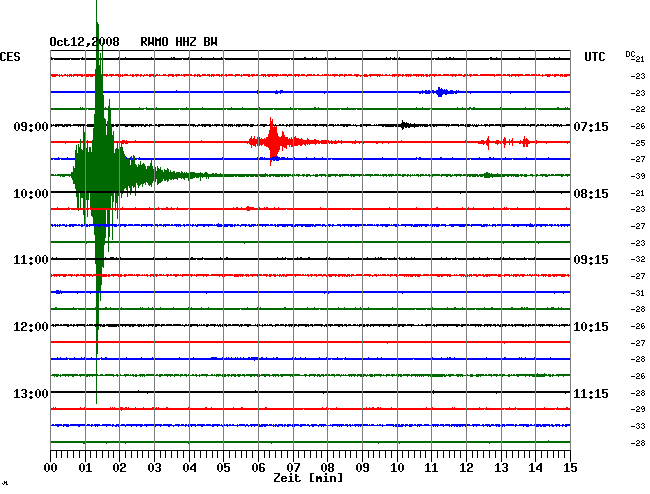Click the "10:15" UTC time label

[591, 327]
